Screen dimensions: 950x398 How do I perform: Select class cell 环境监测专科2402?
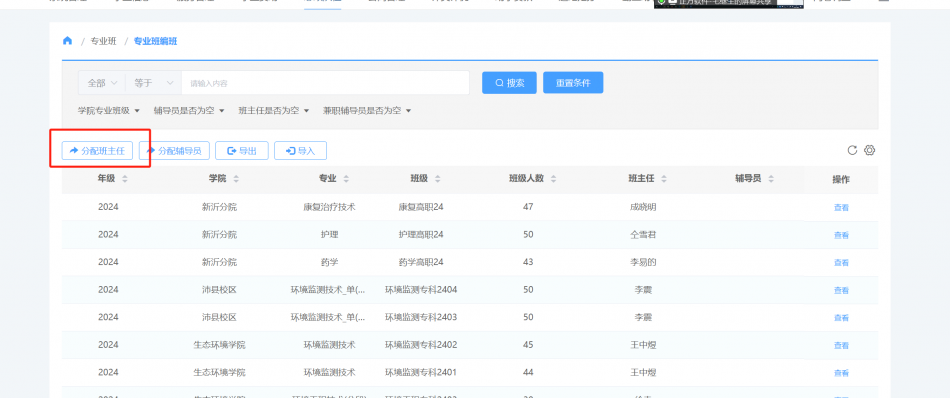point(421,345)
